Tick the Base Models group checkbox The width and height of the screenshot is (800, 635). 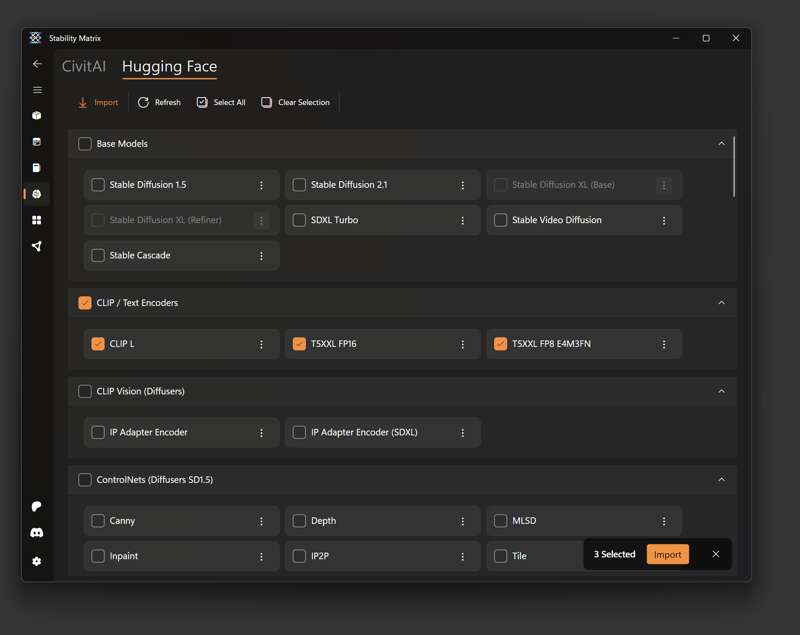[85, 144]
